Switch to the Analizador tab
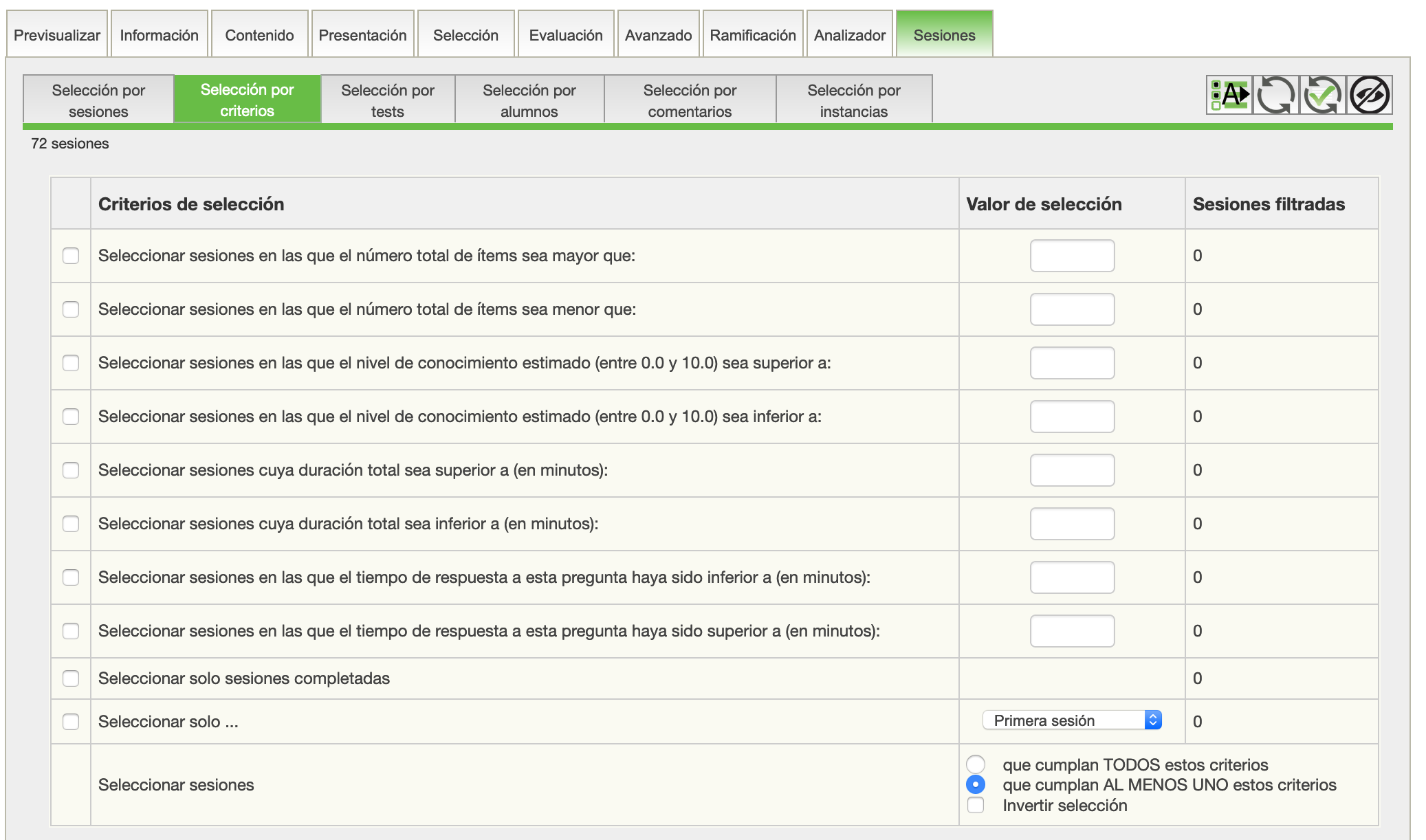This screenshot has height=840, width=1426. point(849,35)
